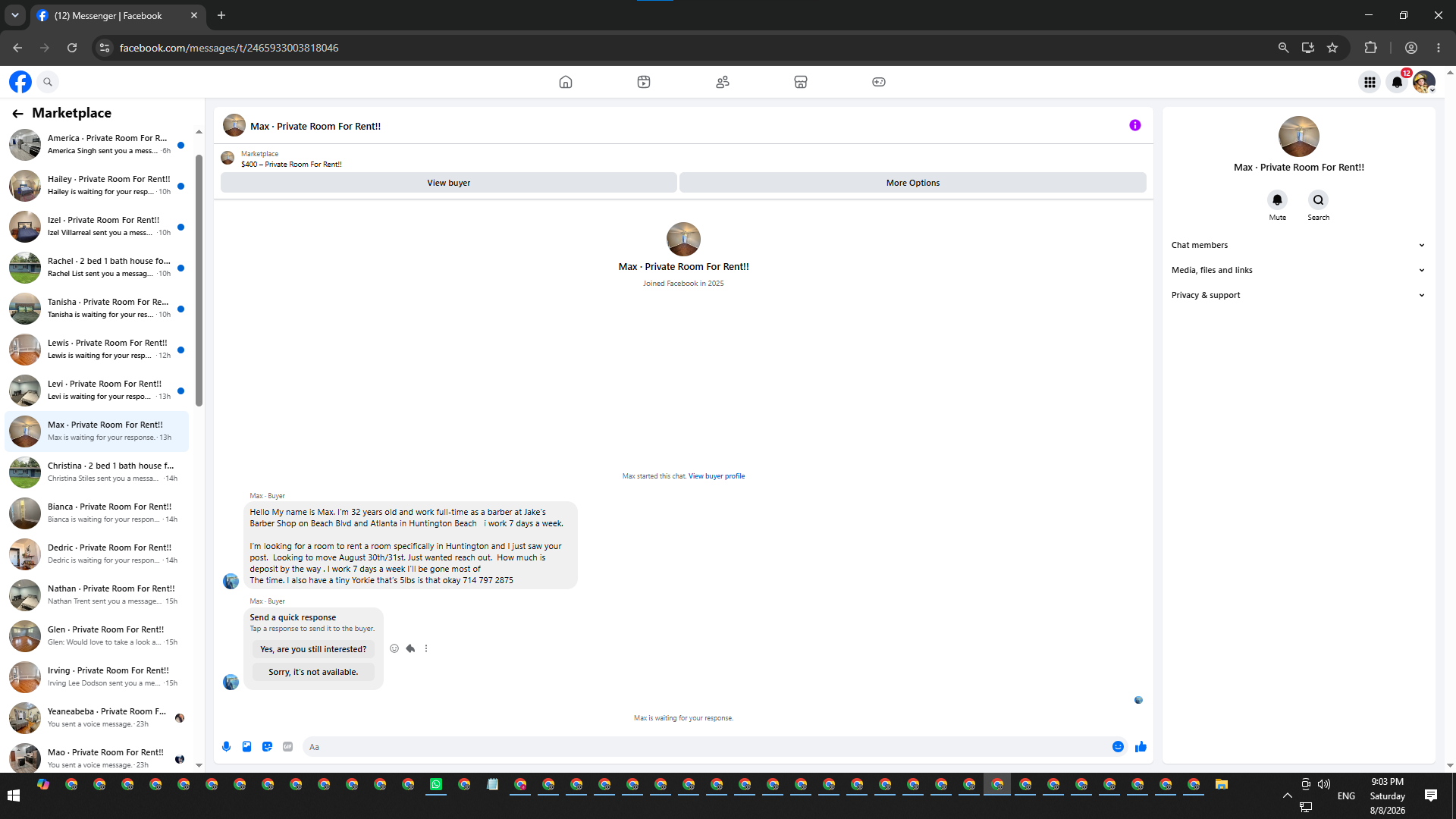Open more options for quick response message
Screen dimensions: 1456x819
click(x=426, y=649)
